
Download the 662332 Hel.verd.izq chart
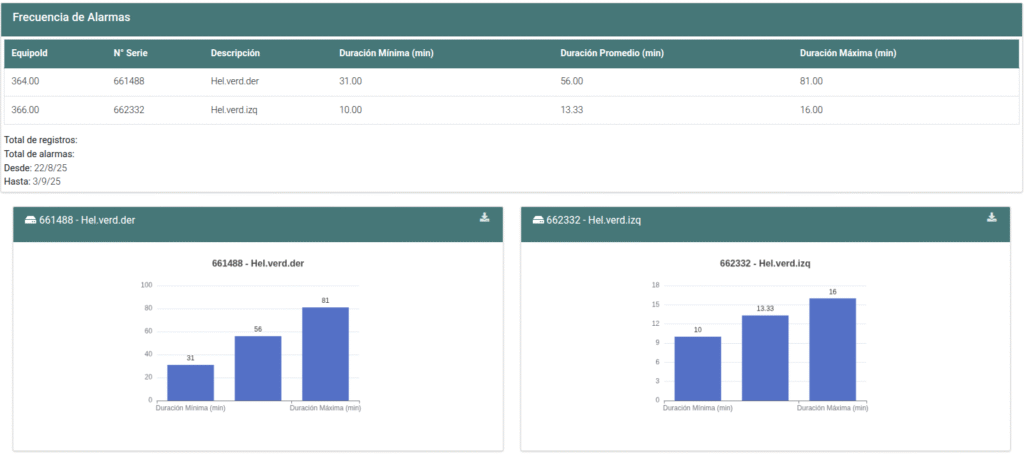pos(992,218)
